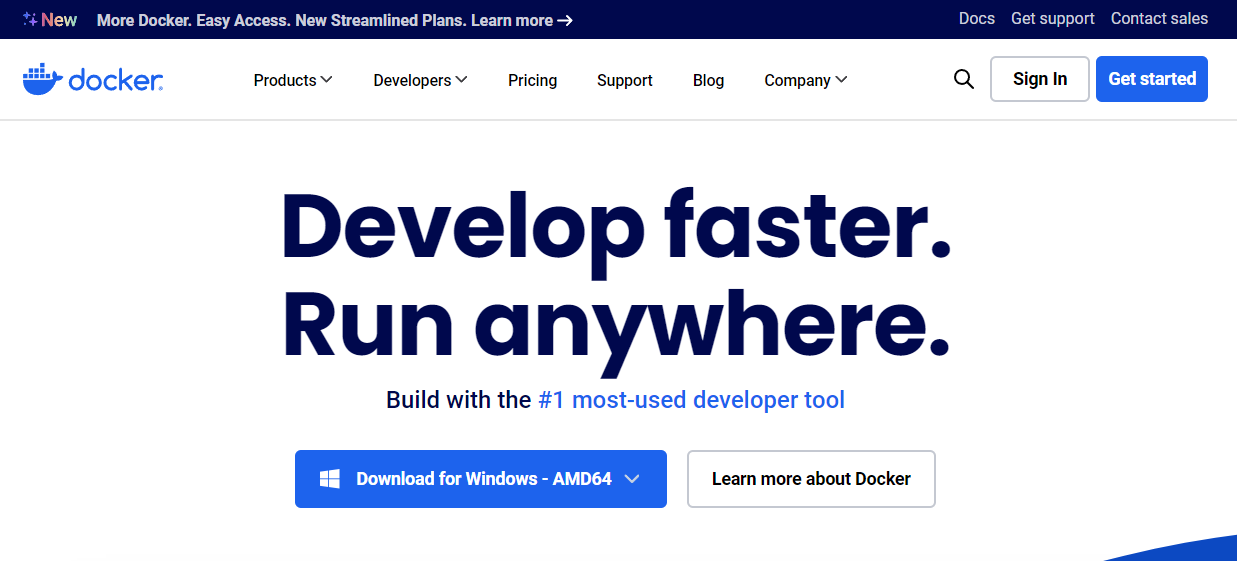The height and width of the screenshot is (561, 1237).
Task: Expand the Company menu chevron
Action: [841, 80]
